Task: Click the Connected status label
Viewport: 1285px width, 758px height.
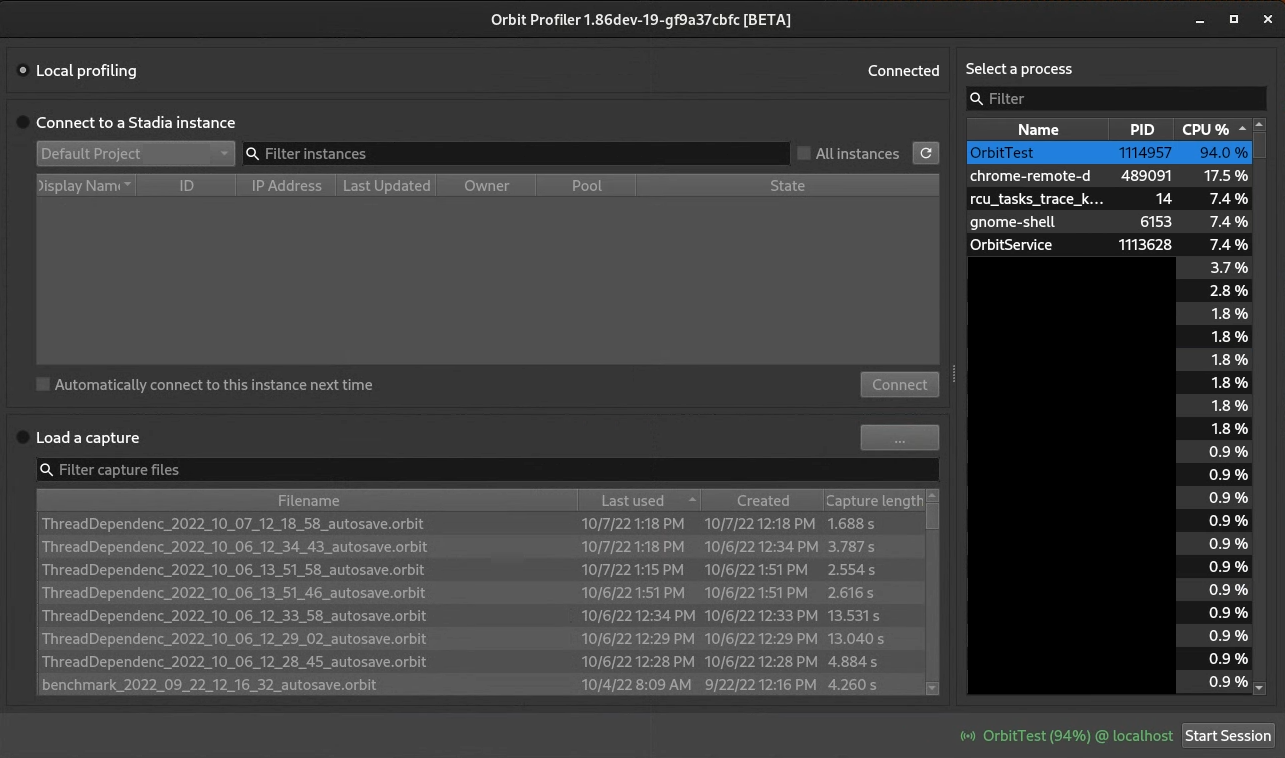Action: coord(904,71)
